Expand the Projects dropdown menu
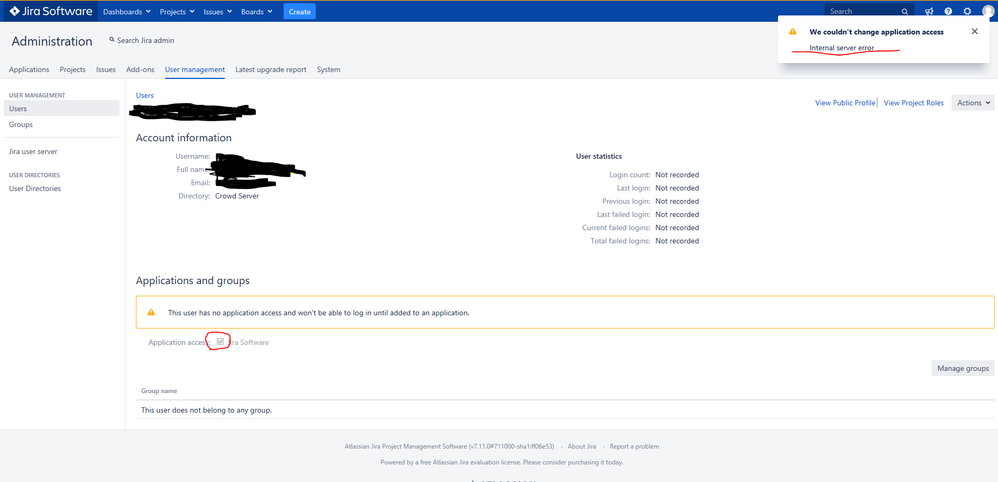Viewport: 998px width, 482px height. pyautogui.click(x=178, y=11)
